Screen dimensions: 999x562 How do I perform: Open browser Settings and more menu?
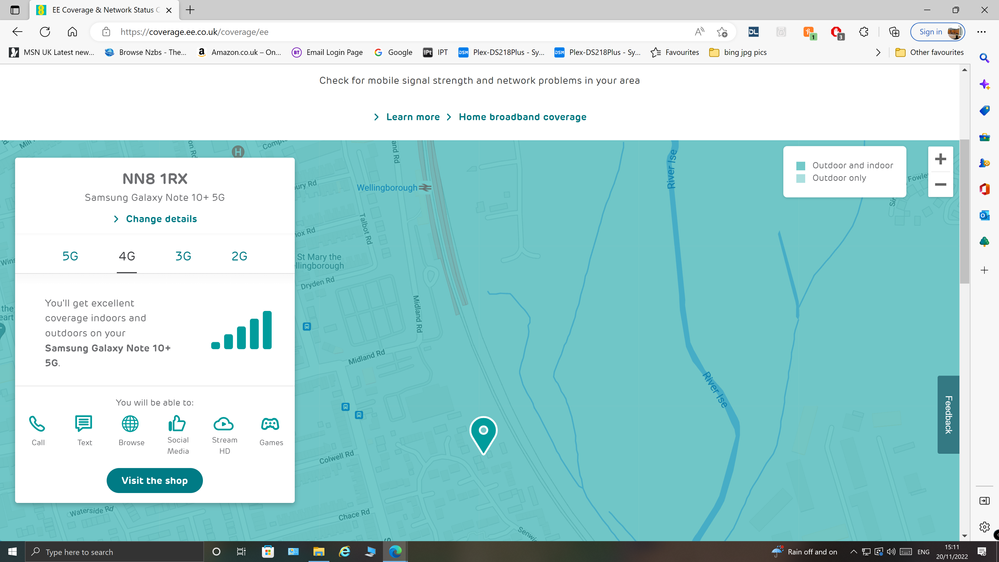(x=981, y=32)
